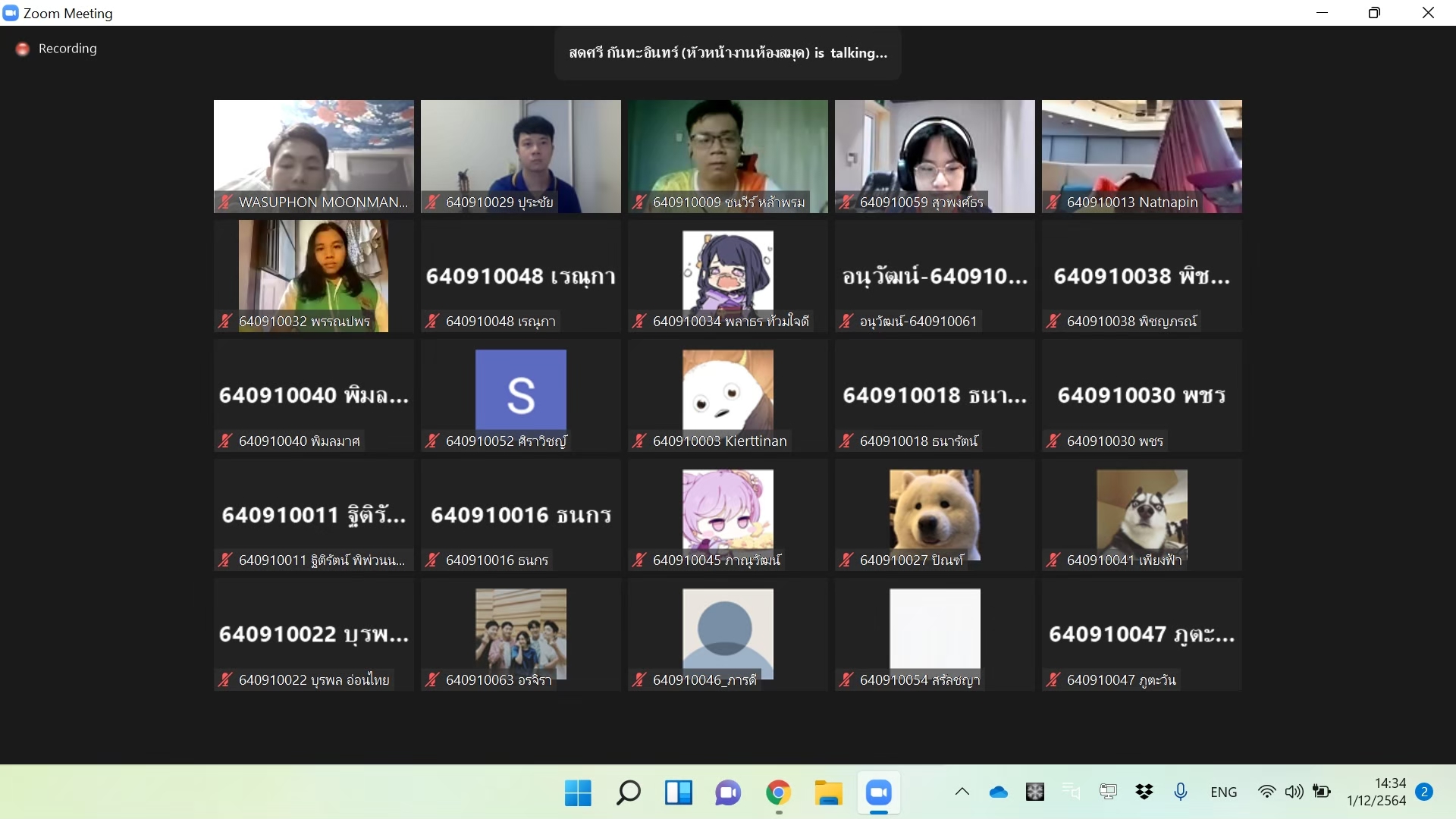Open Zoom from the Windows taskbar
Screen dimensions: 1456x819
pyautogui.click(x=878, y=792)
